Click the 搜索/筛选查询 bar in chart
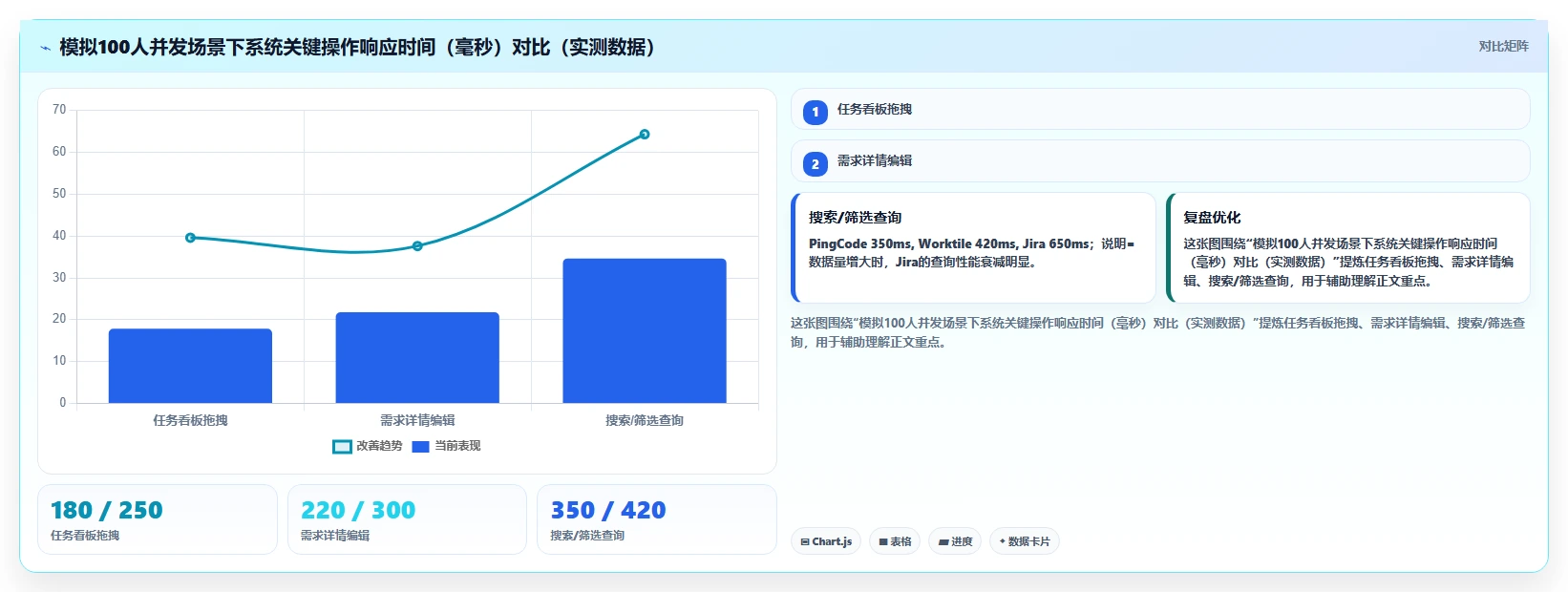Image resolution: width=1568 pixels, height=592 pixels. tap(645, 330)
